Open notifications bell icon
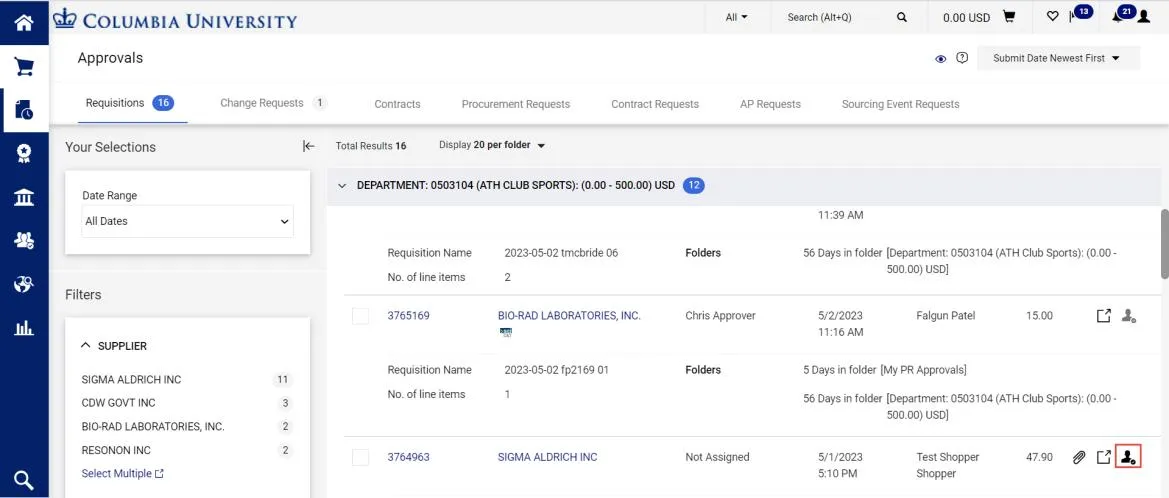The image size is (1169, 498). tap(1117, 17)
